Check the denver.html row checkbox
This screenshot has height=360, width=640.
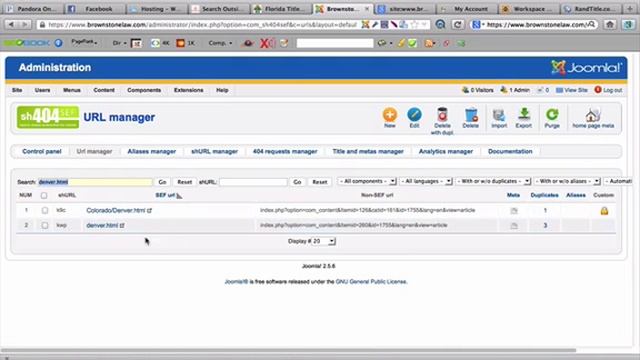point(44,225)
